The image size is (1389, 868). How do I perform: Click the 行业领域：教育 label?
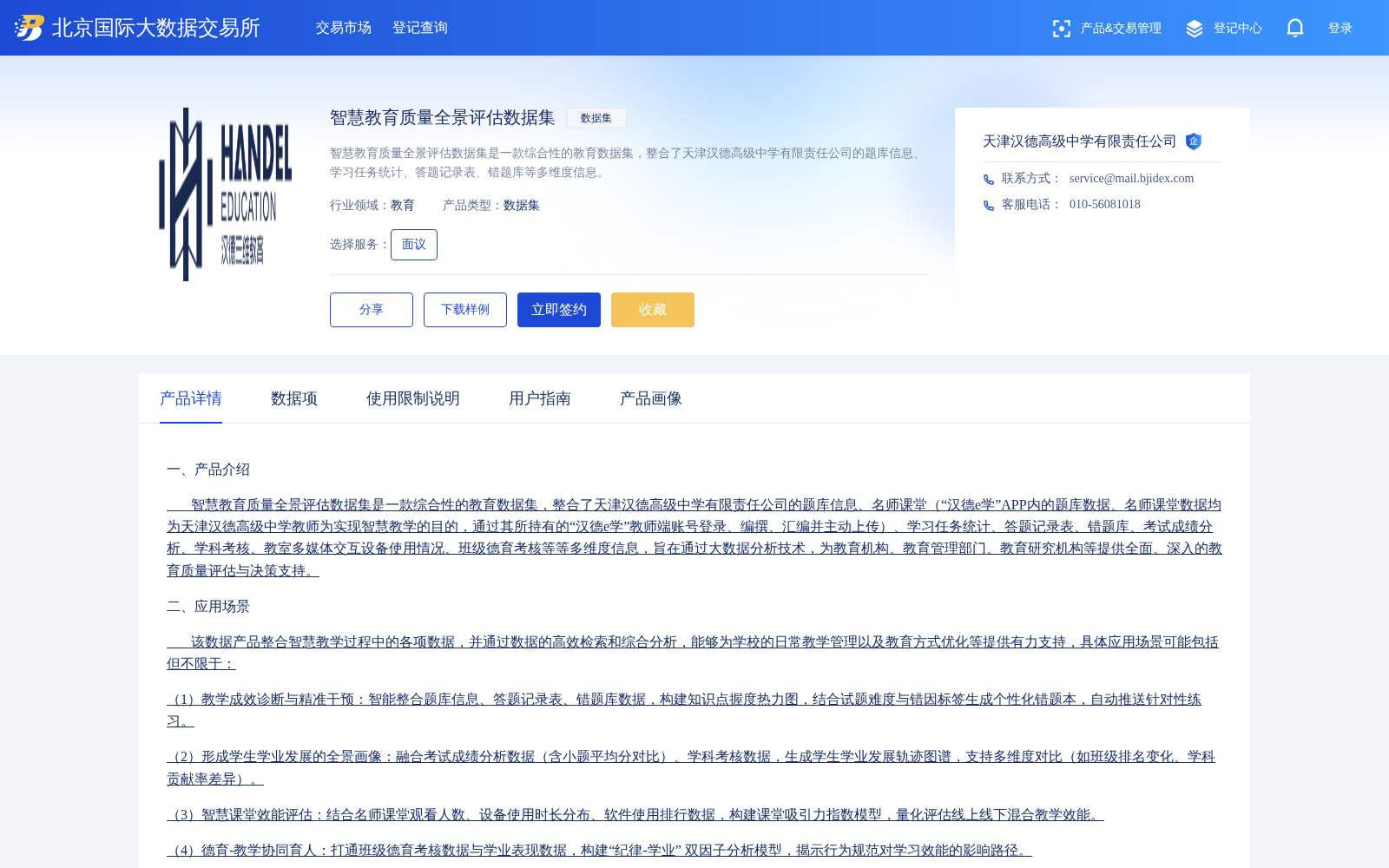pyautogui.click(x=372, y=206)
